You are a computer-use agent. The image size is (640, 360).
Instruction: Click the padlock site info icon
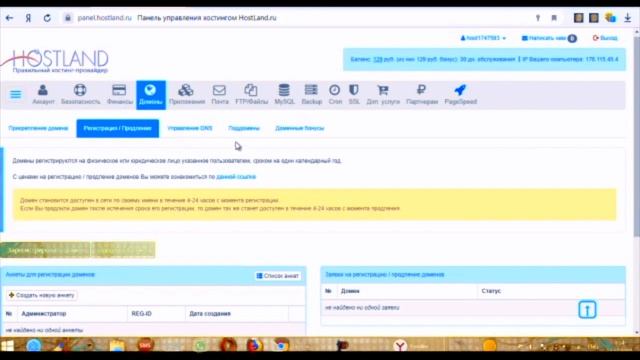tap(68, 18)
